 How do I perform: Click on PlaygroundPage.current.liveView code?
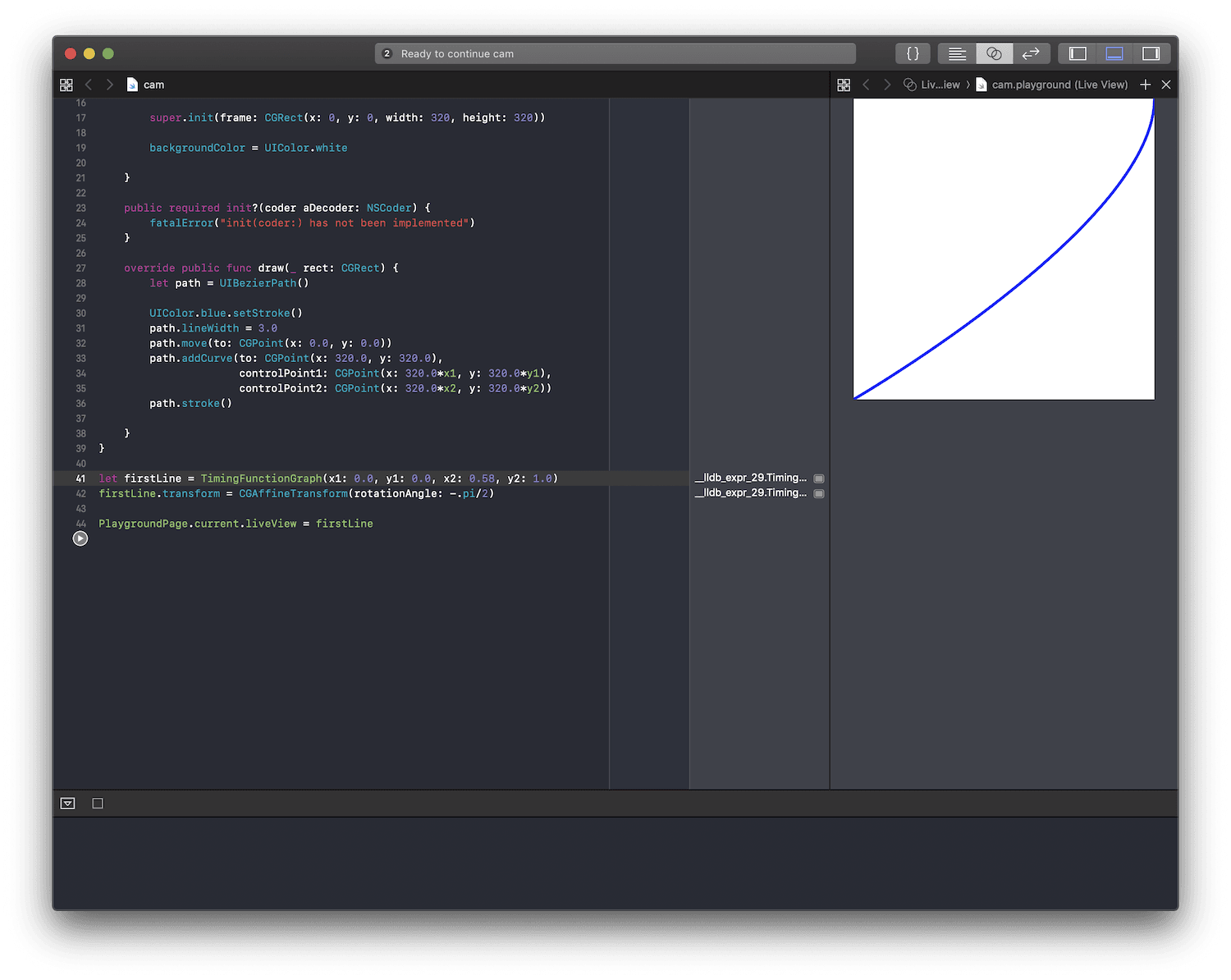click(x=198, y=524)
